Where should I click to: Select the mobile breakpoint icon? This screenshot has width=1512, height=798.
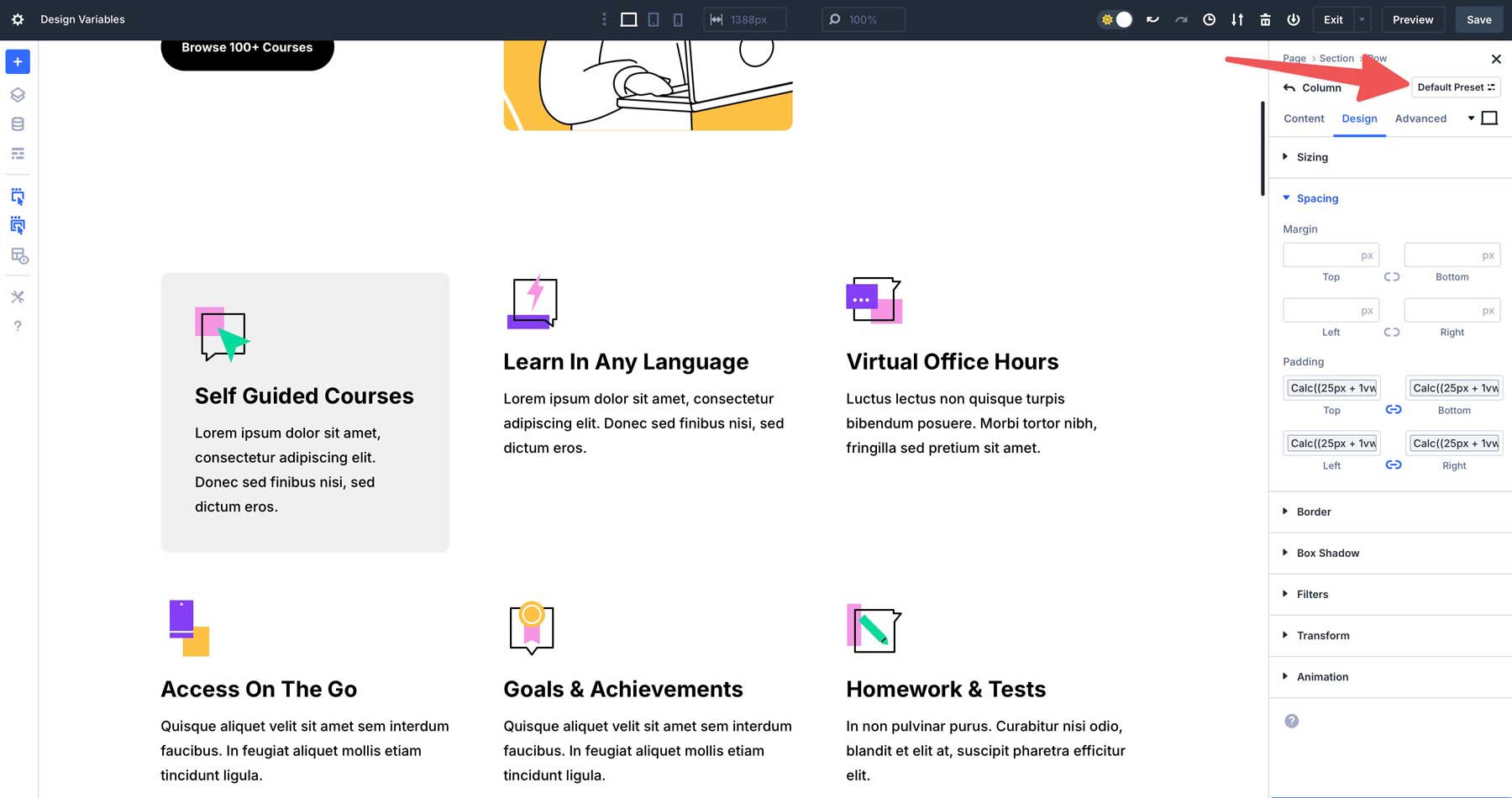pyautogui.click(x=677, y=18)
